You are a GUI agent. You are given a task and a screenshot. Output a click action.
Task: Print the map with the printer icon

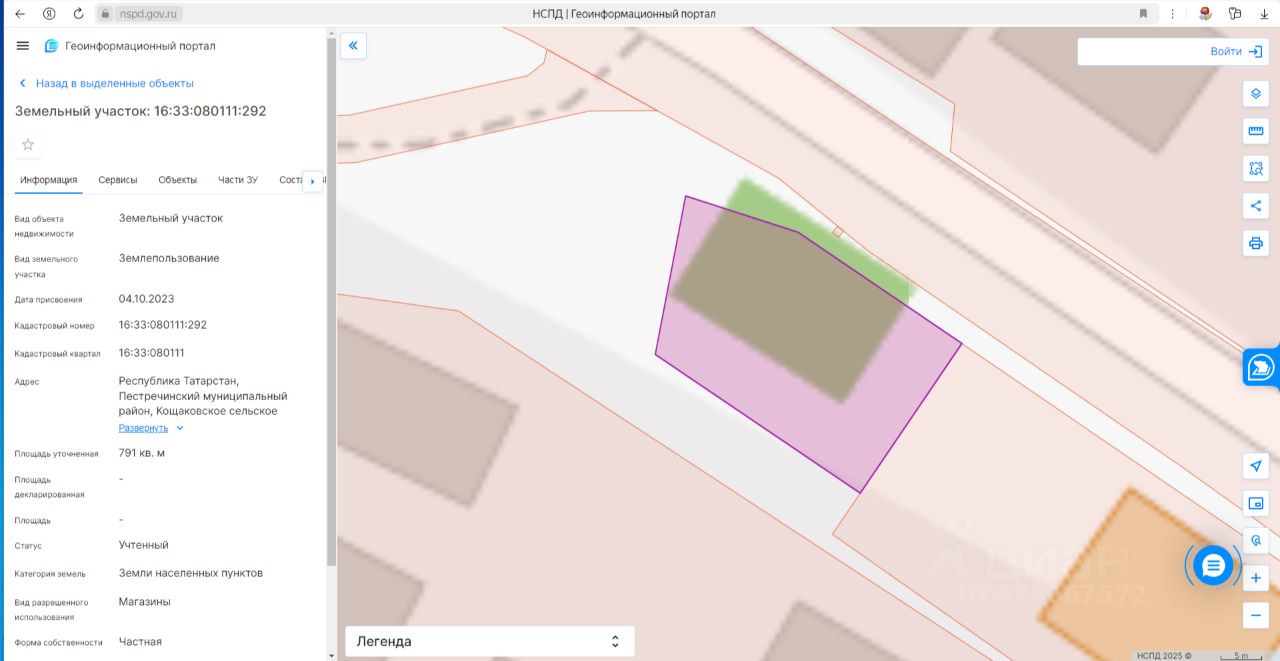point(1256,243)
